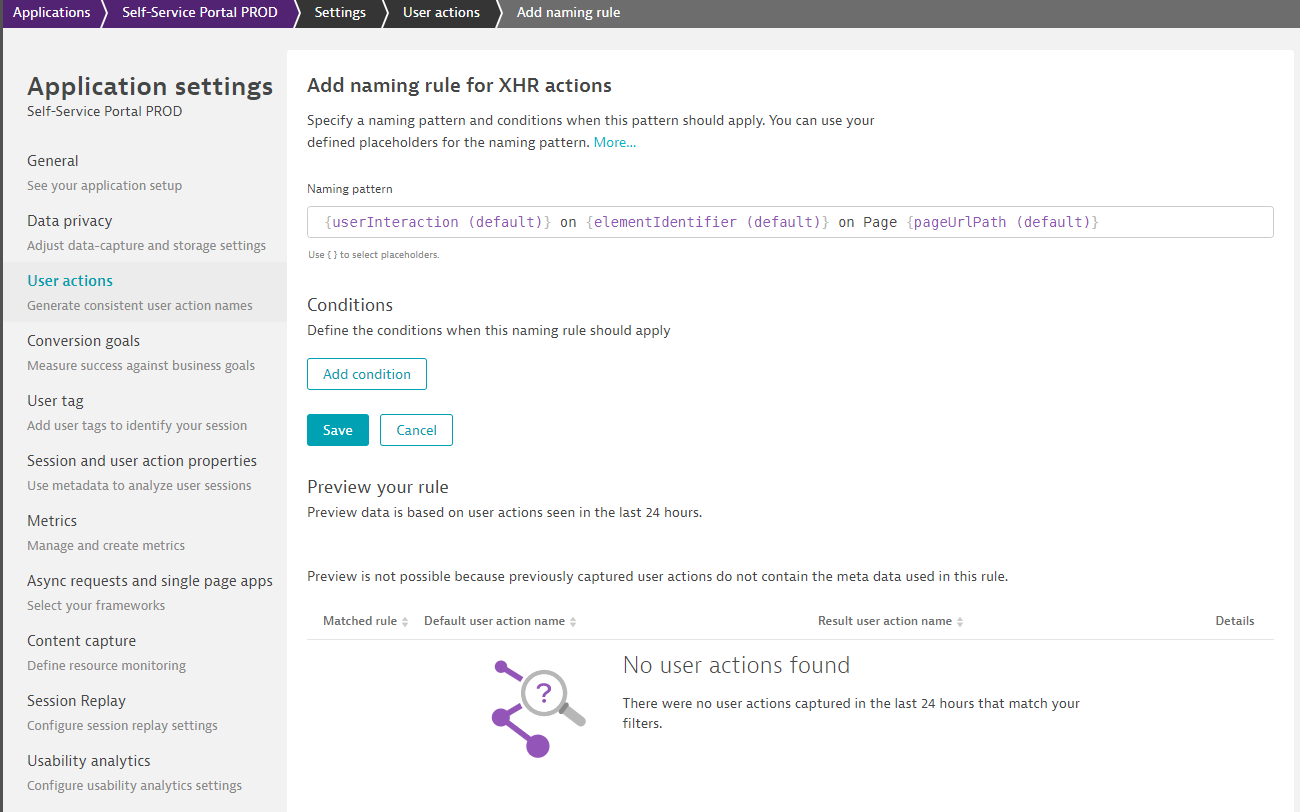This screenshot has width=1300, height=812.
Task: Open Self-Service Portal PROD breadcrumb
Action: tap(199, 13)
